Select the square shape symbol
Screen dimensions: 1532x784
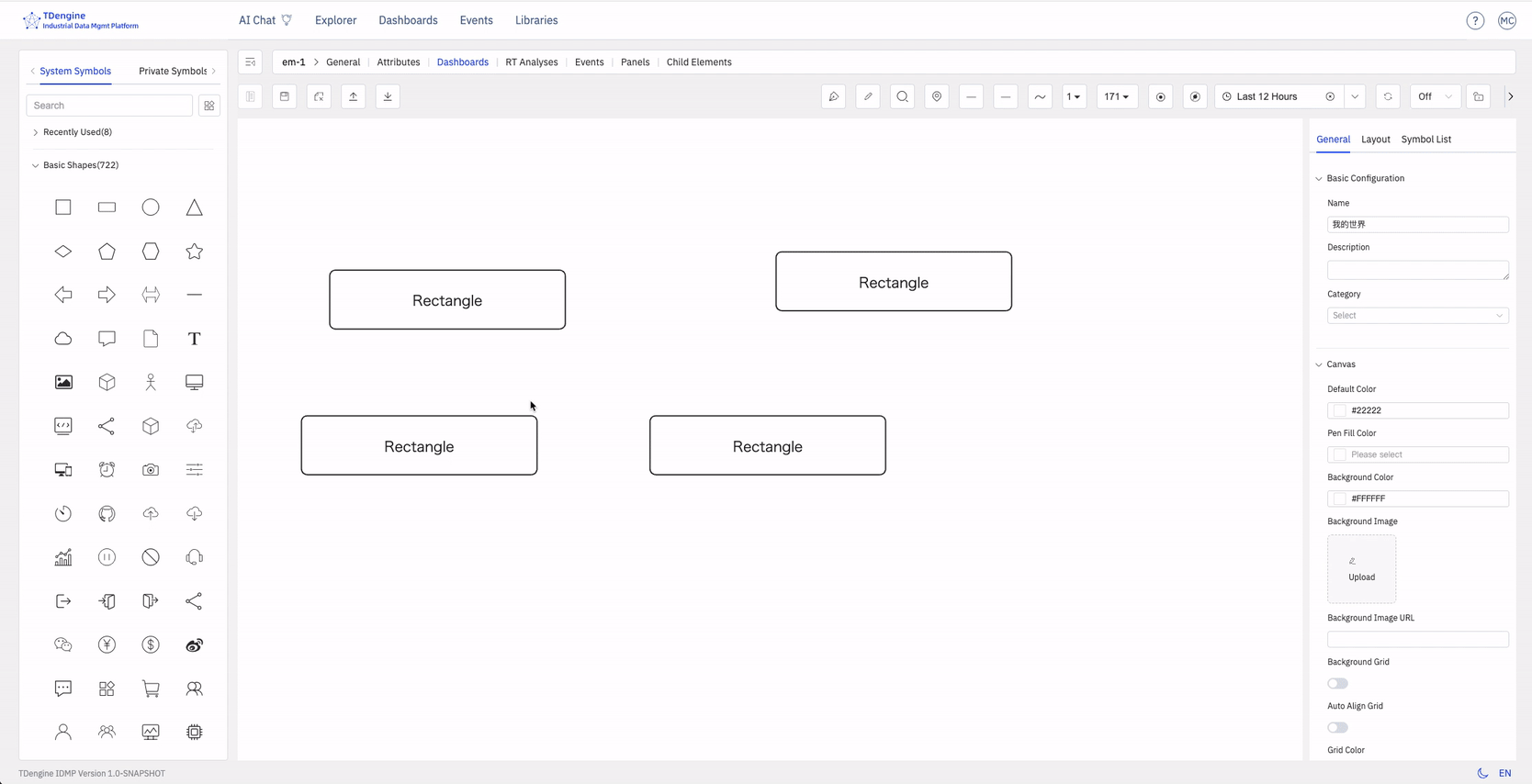(x=63, y=207)
